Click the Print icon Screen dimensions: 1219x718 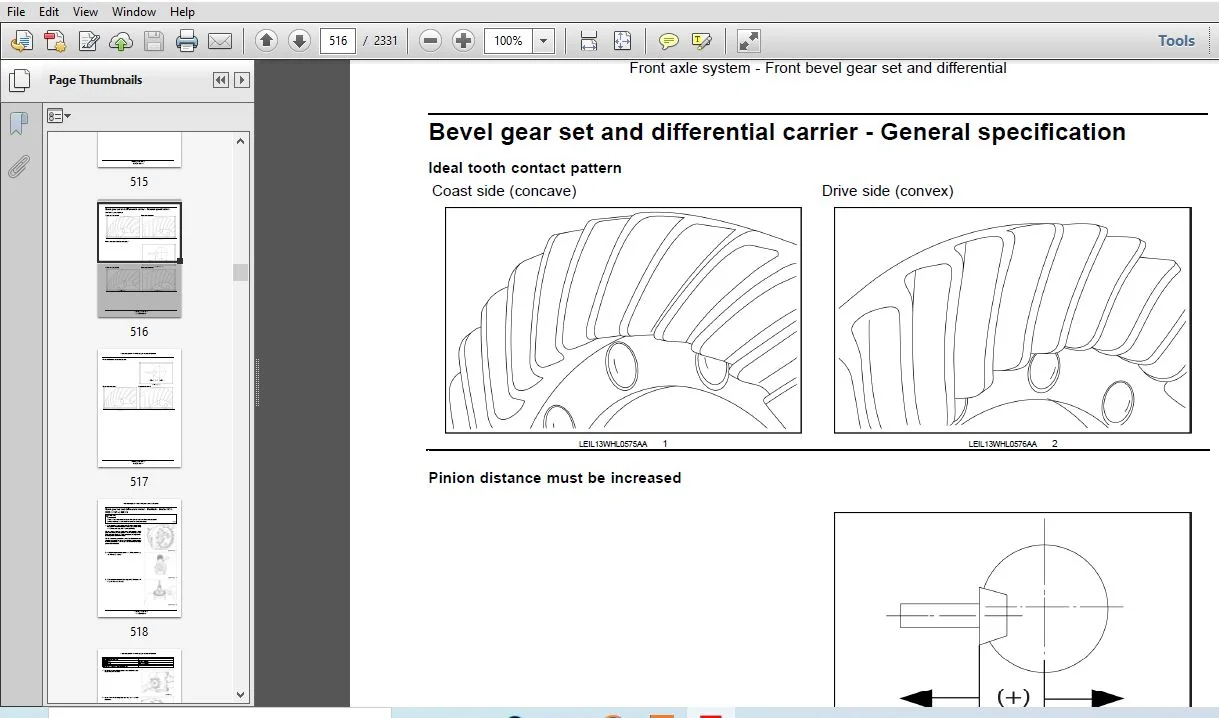click(187, 41)
